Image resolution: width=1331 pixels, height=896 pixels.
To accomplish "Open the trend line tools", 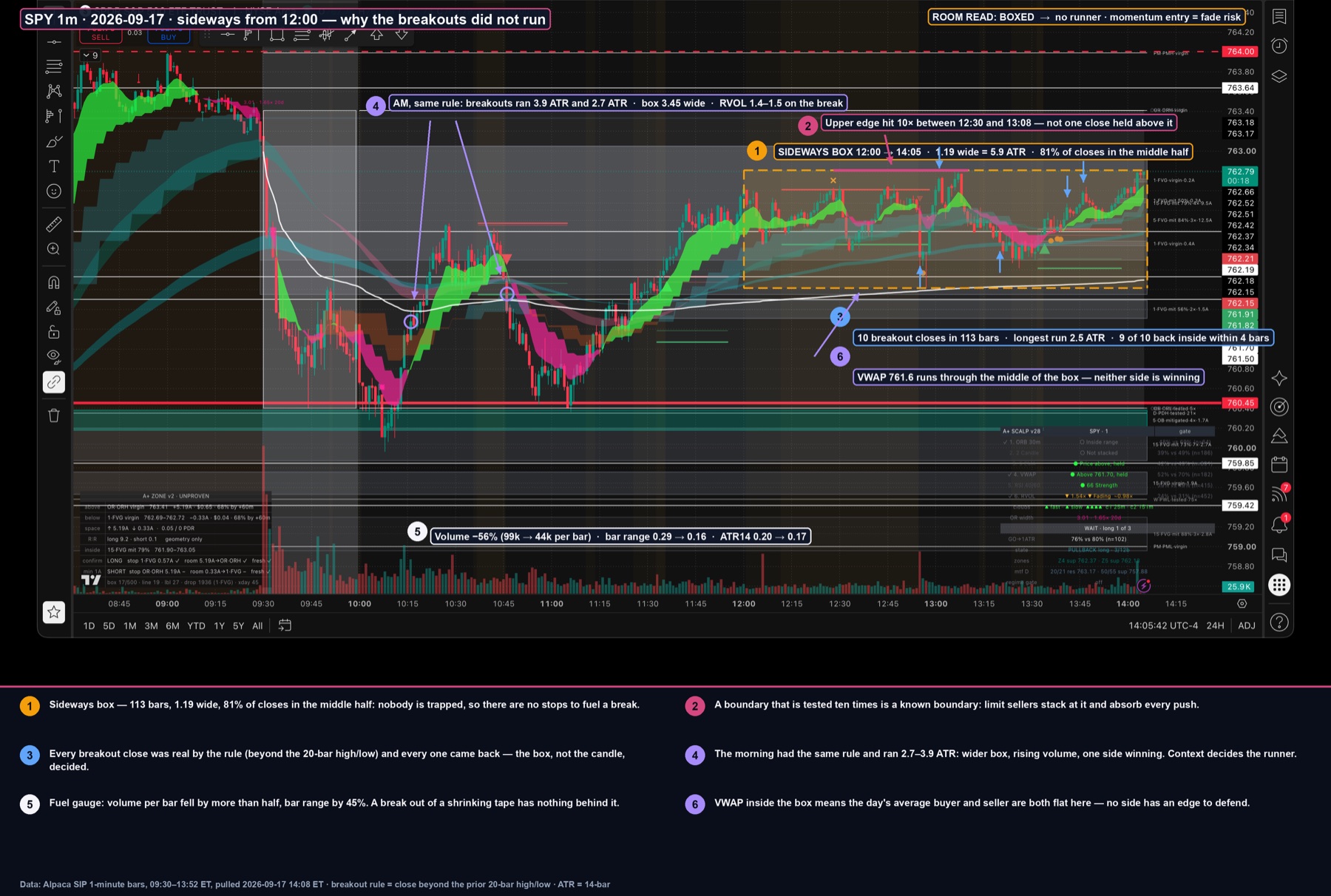I will (54, 67).
